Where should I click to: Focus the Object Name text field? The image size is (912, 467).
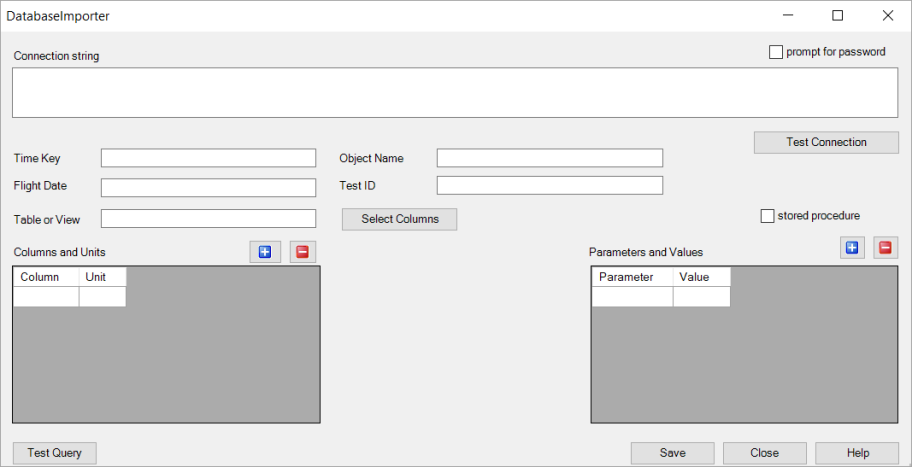549,158
